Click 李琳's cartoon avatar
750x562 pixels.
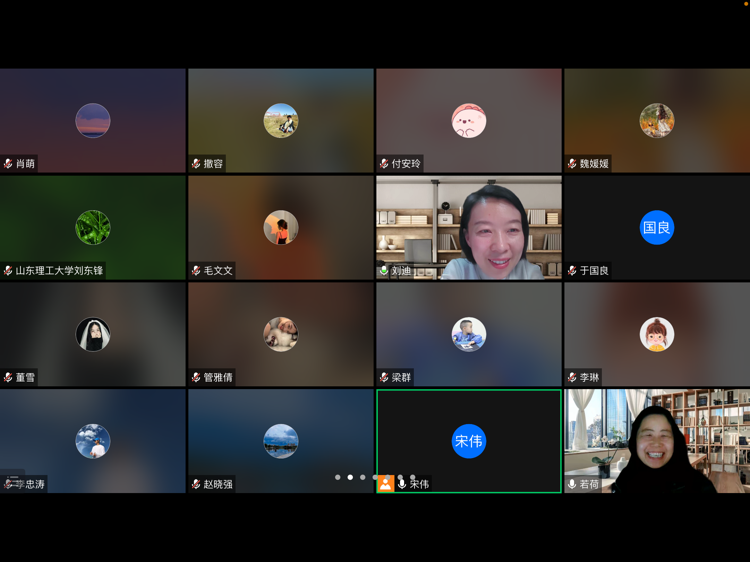pos(656,334)
